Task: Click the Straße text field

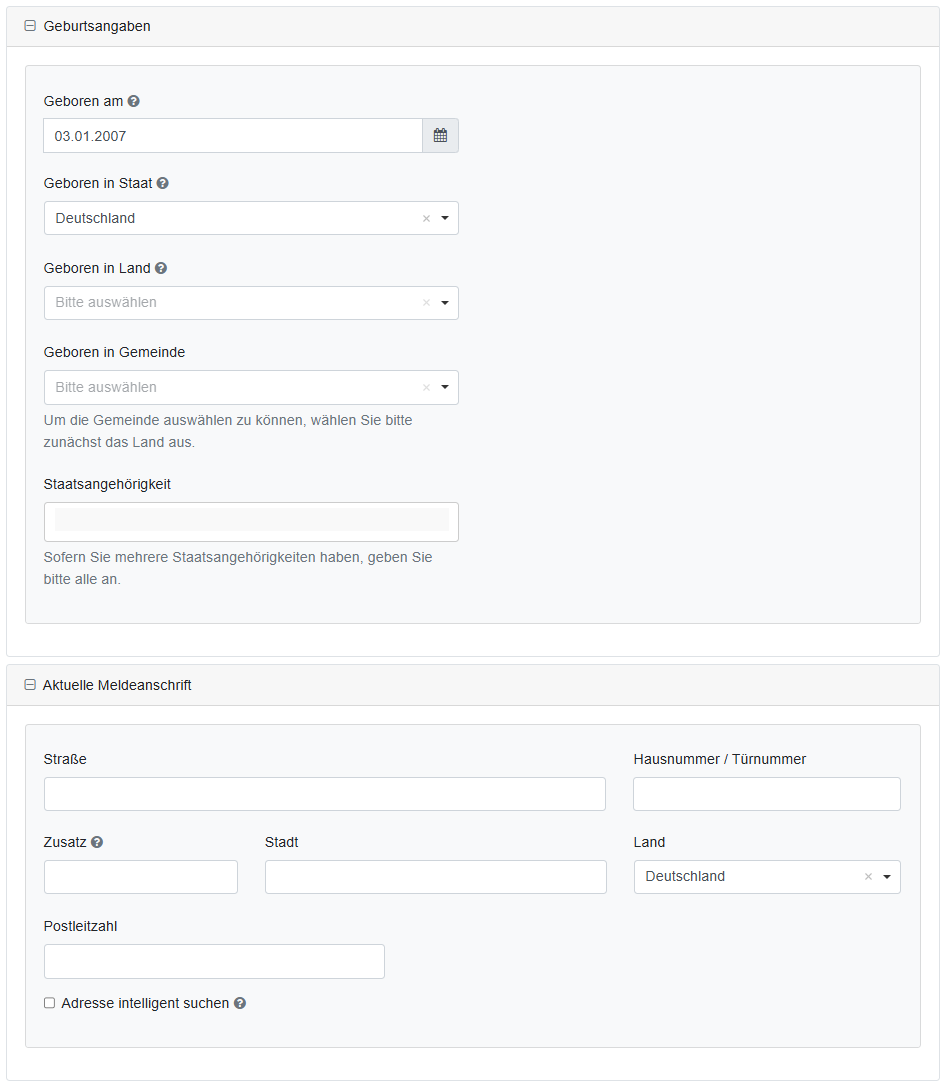Action: 324,794
